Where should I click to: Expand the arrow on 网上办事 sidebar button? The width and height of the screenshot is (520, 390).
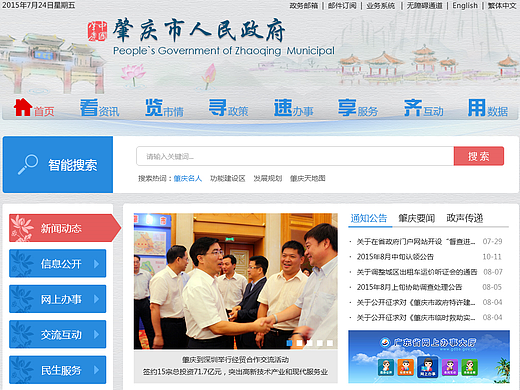97,299
